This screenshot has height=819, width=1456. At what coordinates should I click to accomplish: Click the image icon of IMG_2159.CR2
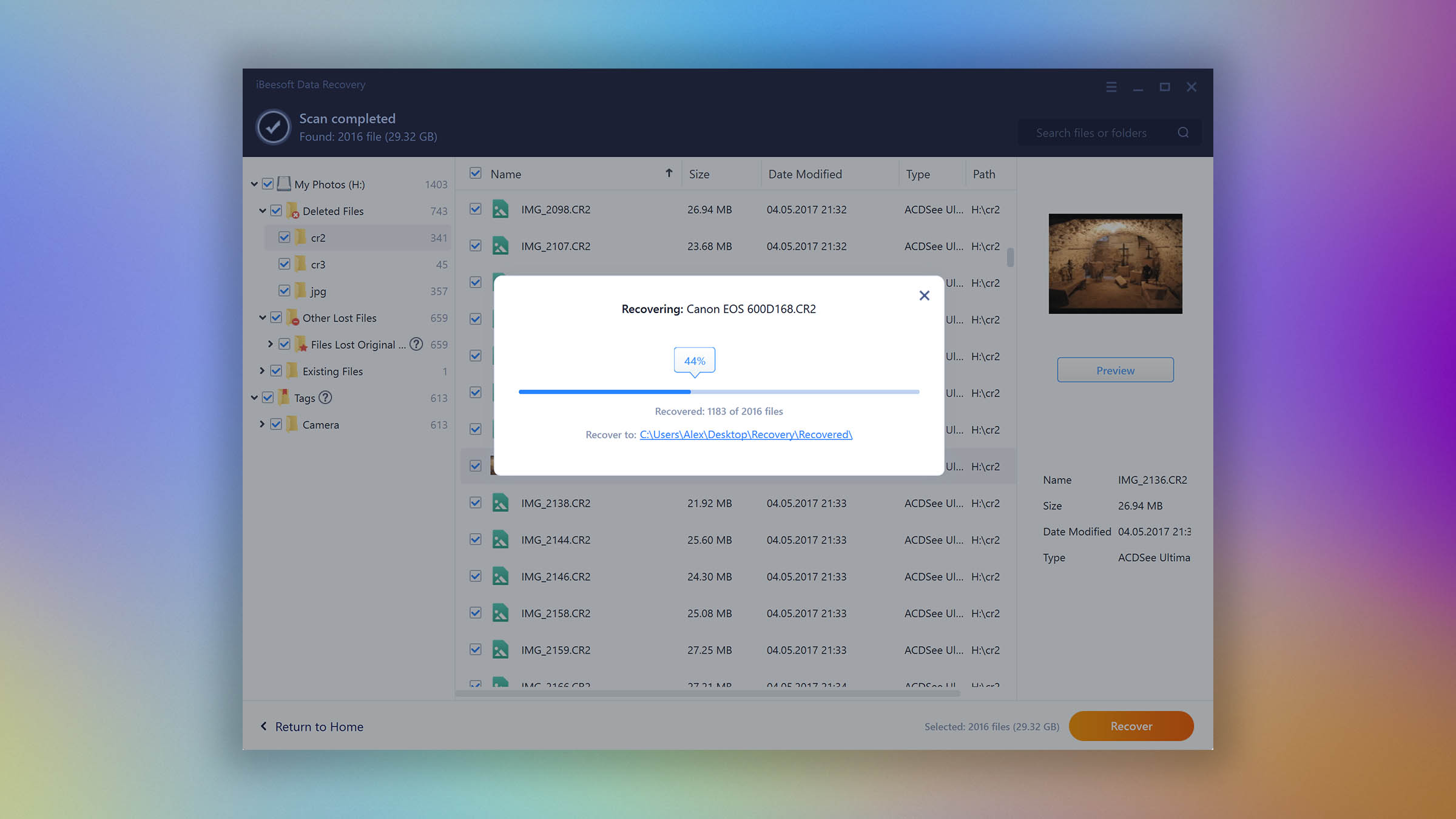tap(500, 650)
